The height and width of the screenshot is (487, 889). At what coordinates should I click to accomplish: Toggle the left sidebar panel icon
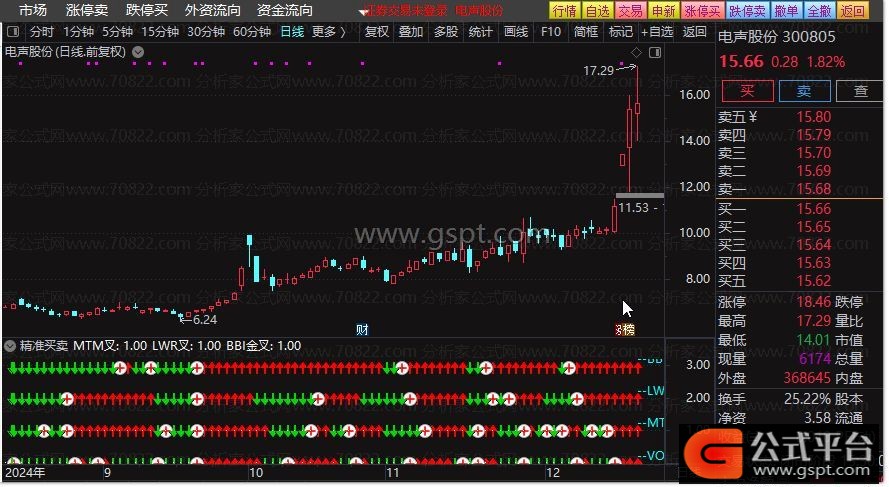tap(13, 32)
